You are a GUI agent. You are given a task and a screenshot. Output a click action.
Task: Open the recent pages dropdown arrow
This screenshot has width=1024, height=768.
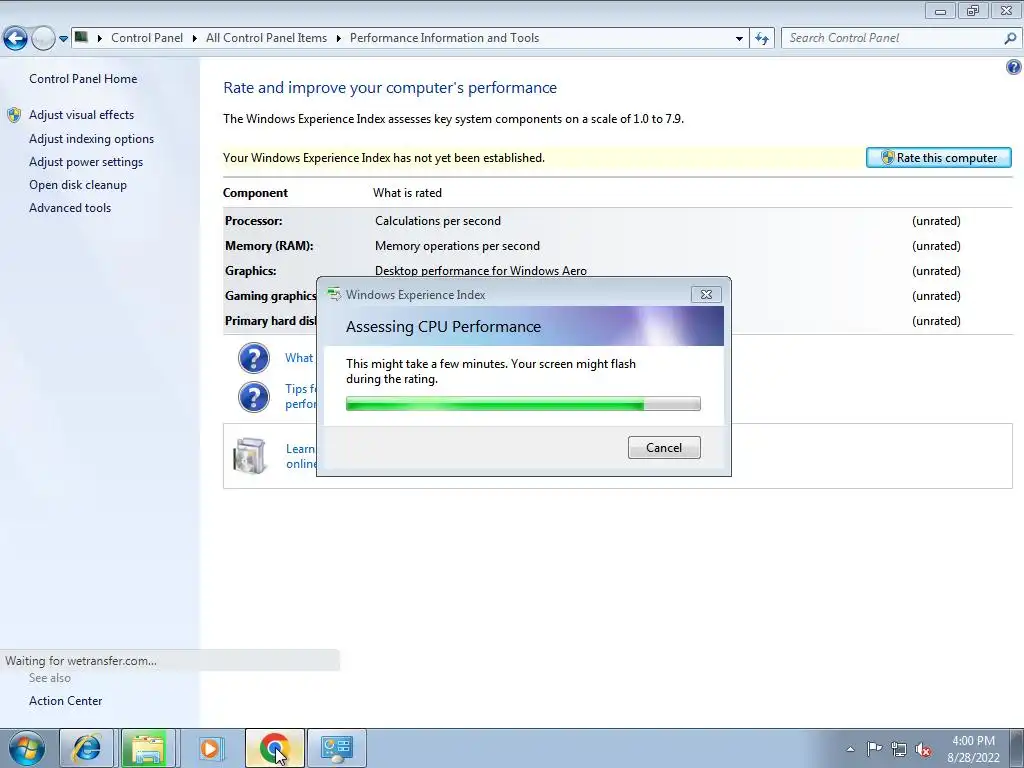(63, 39)
